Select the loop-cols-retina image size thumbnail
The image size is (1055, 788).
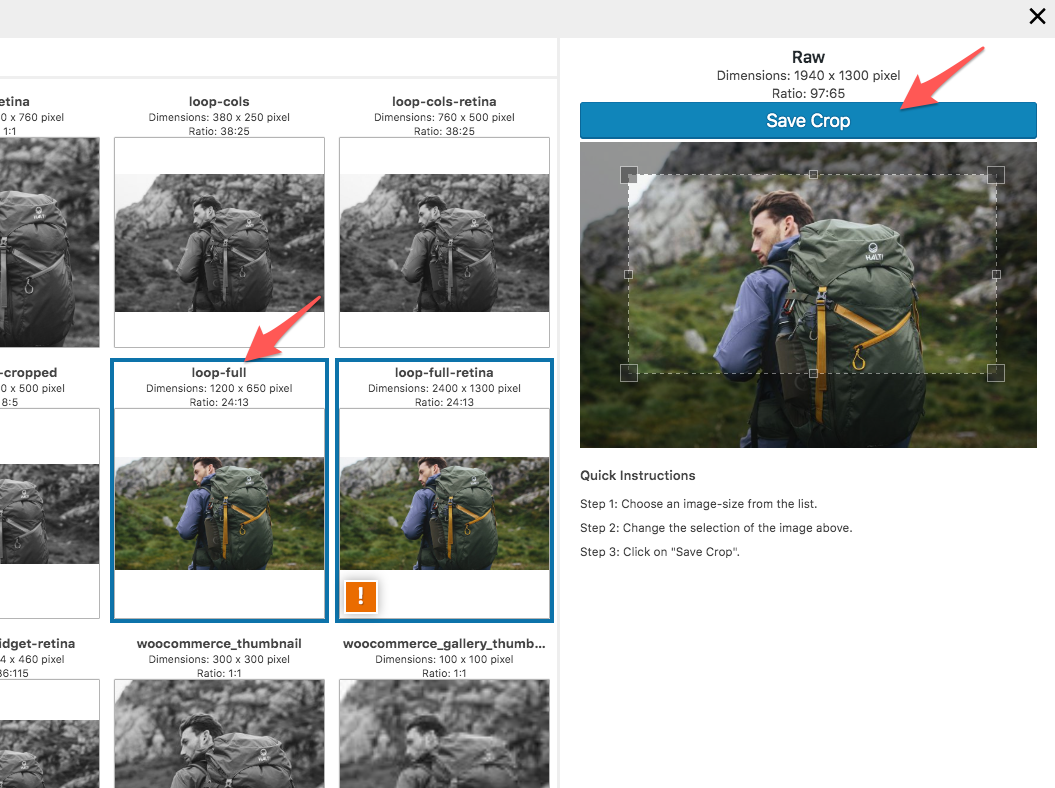tap(444, 242)
